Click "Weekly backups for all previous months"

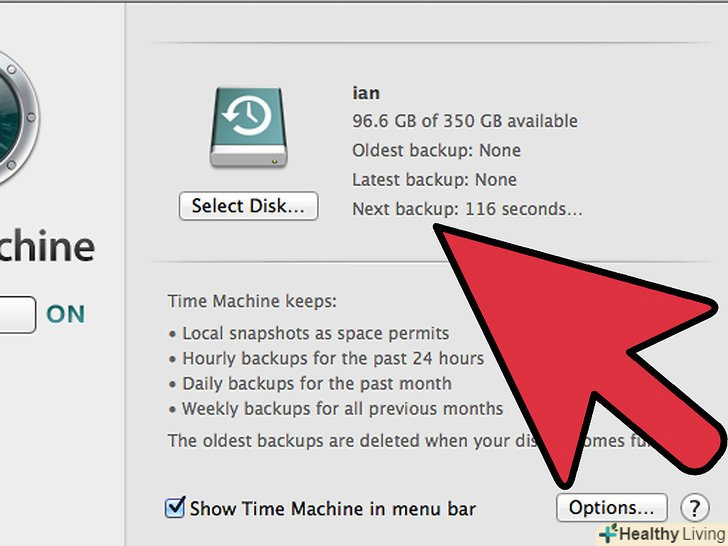(342, 408)
